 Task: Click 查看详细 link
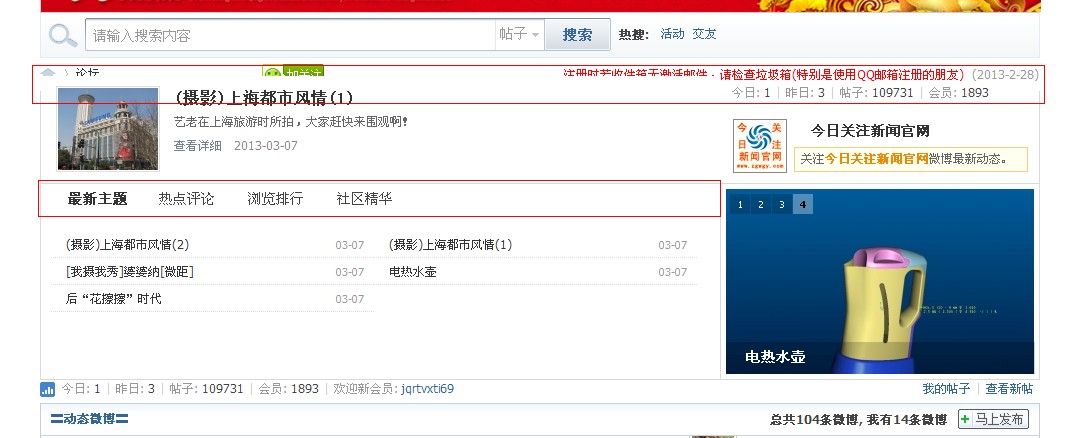point(197,145)
